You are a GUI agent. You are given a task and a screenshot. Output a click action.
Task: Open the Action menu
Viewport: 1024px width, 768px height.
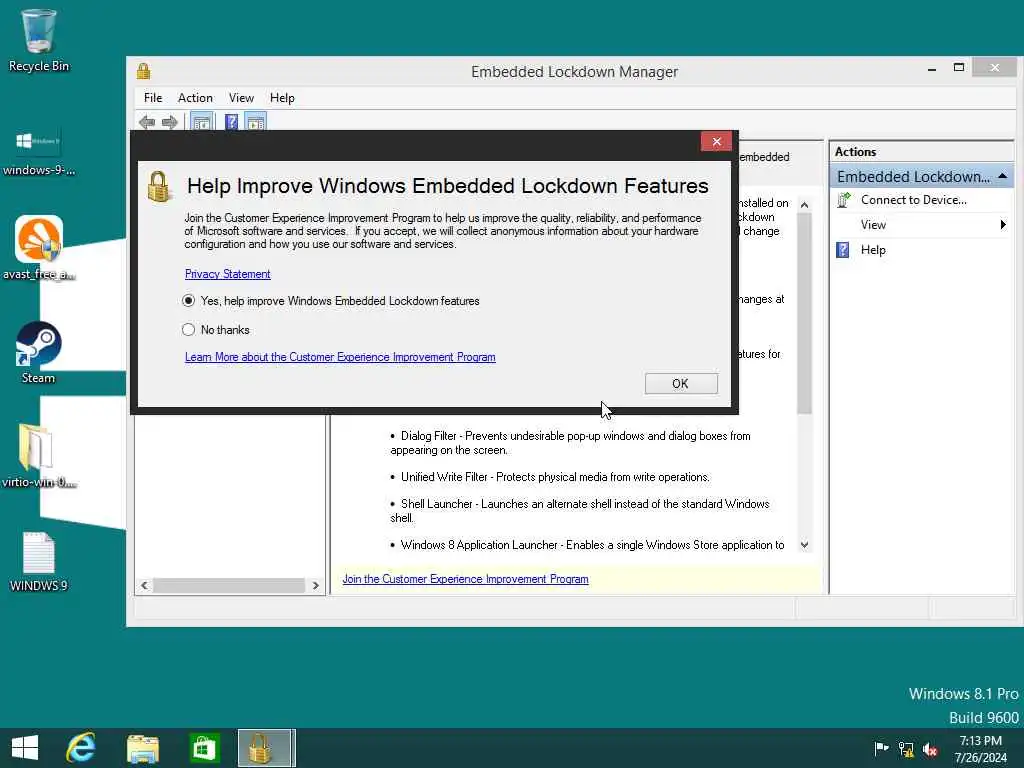(195, 98)
